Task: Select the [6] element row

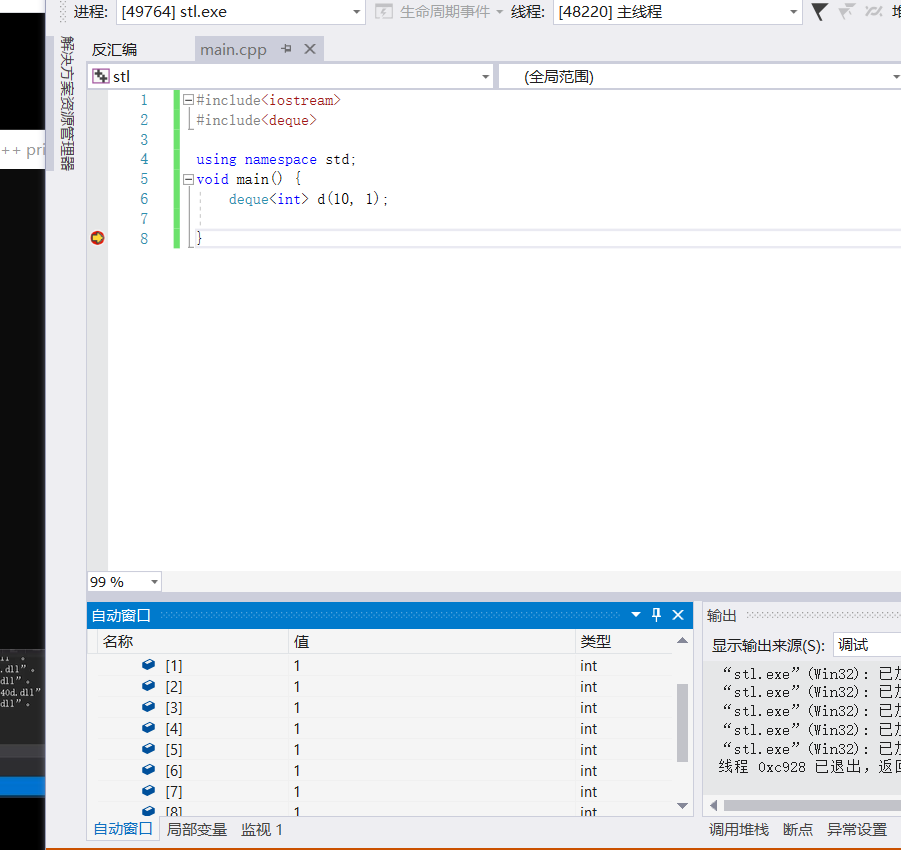Action: [x=384, y=771]
